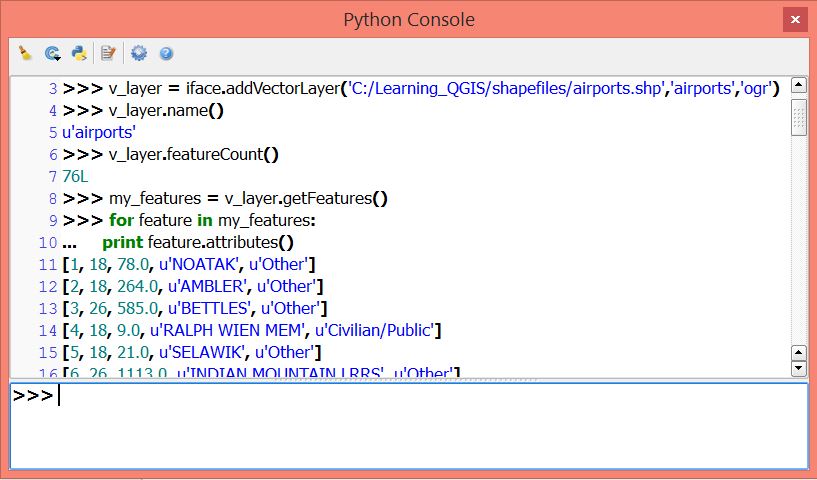Place cursor in the >>> command input area
This screenshot has width=817, height=480.
(409, 426)
